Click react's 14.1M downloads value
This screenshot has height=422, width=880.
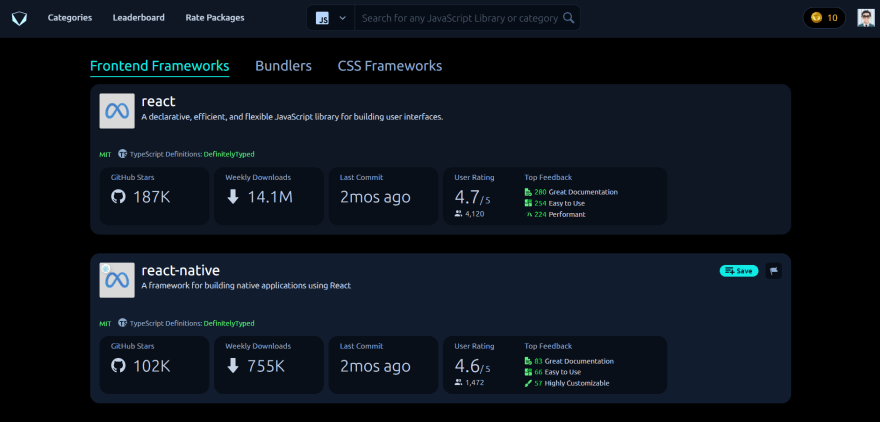point(270,197)
